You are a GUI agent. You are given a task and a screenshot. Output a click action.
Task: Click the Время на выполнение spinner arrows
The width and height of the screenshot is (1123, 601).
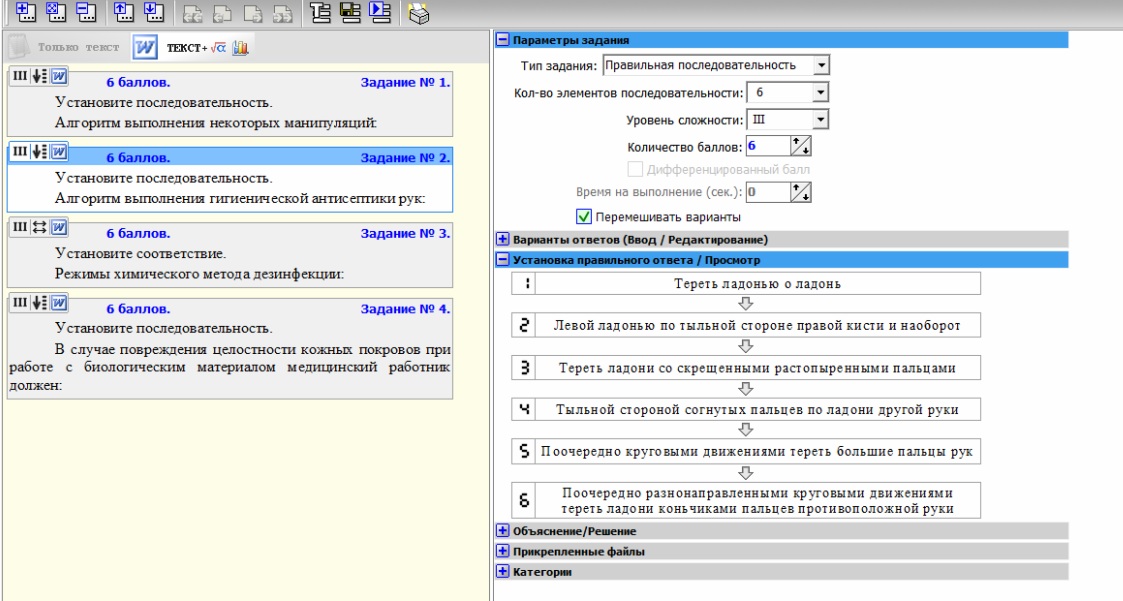point(801,192)
